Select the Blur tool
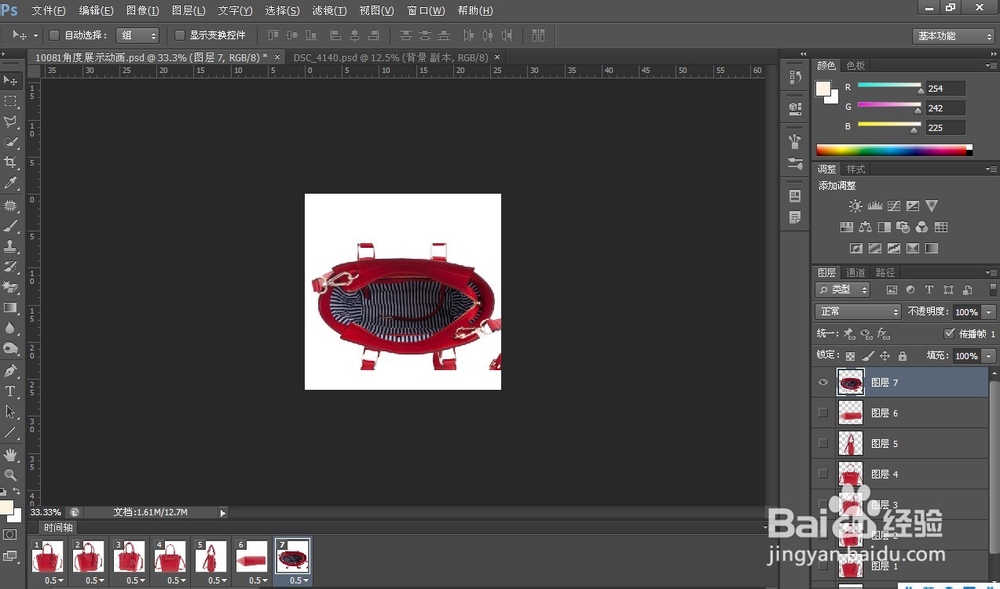This screenshot has height=589, width=1000. 11,328
